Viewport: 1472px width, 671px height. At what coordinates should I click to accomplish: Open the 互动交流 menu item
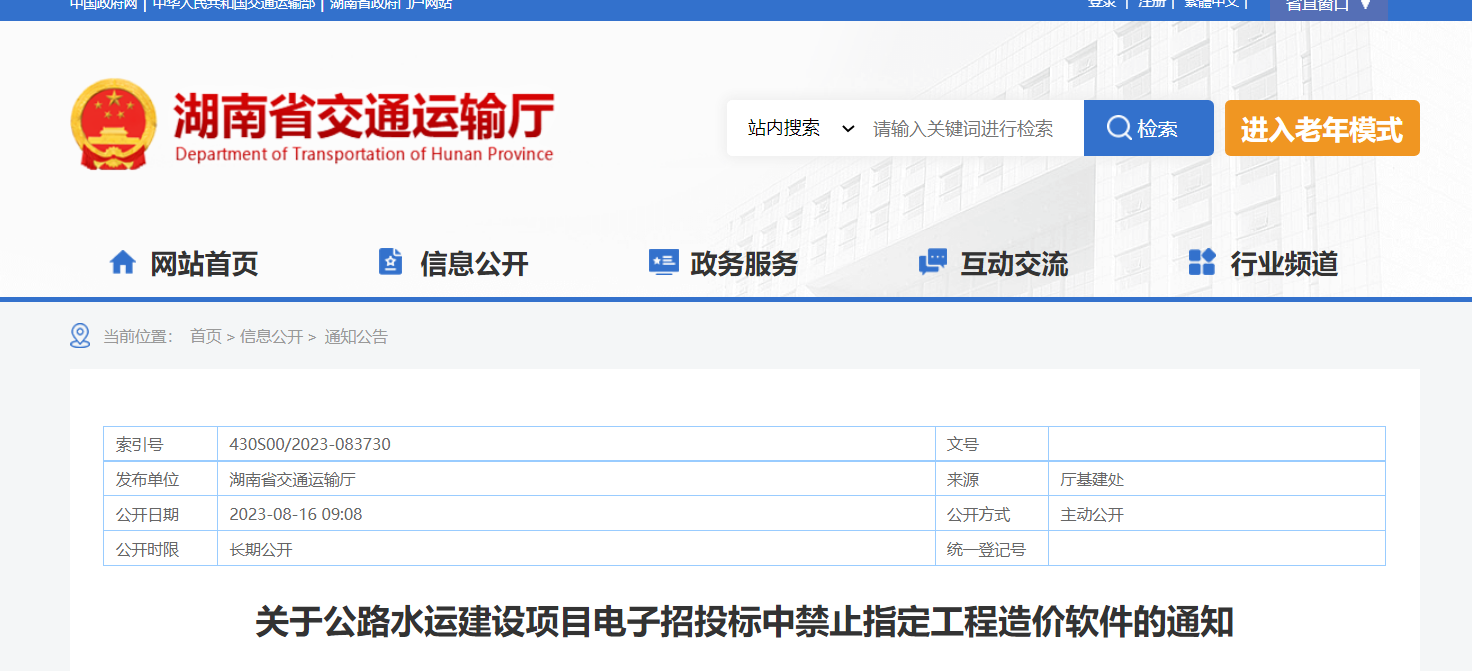coord(1015,261)
